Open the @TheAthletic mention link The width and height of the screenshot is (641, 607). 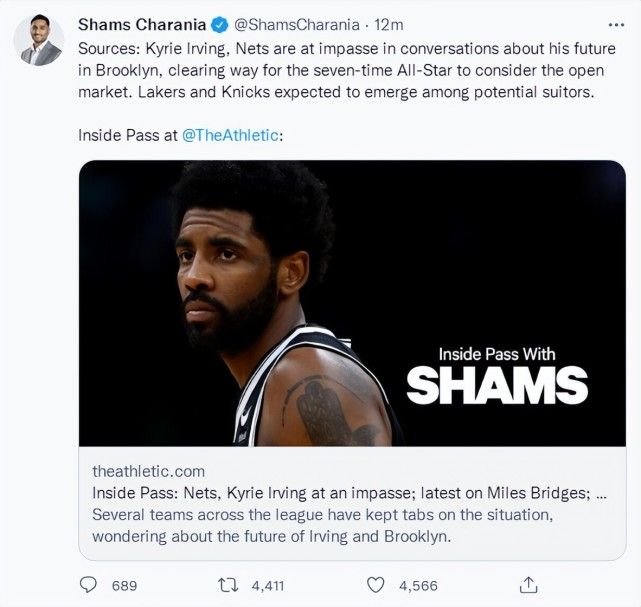pyautogui.click(x=231, y=134)
